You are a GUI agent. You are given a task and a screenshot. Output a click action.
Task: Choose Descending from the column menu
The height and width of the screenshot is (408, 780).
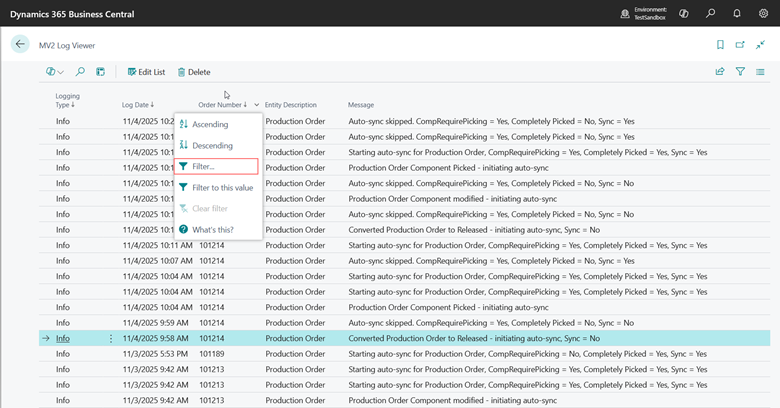click(218, 145)
